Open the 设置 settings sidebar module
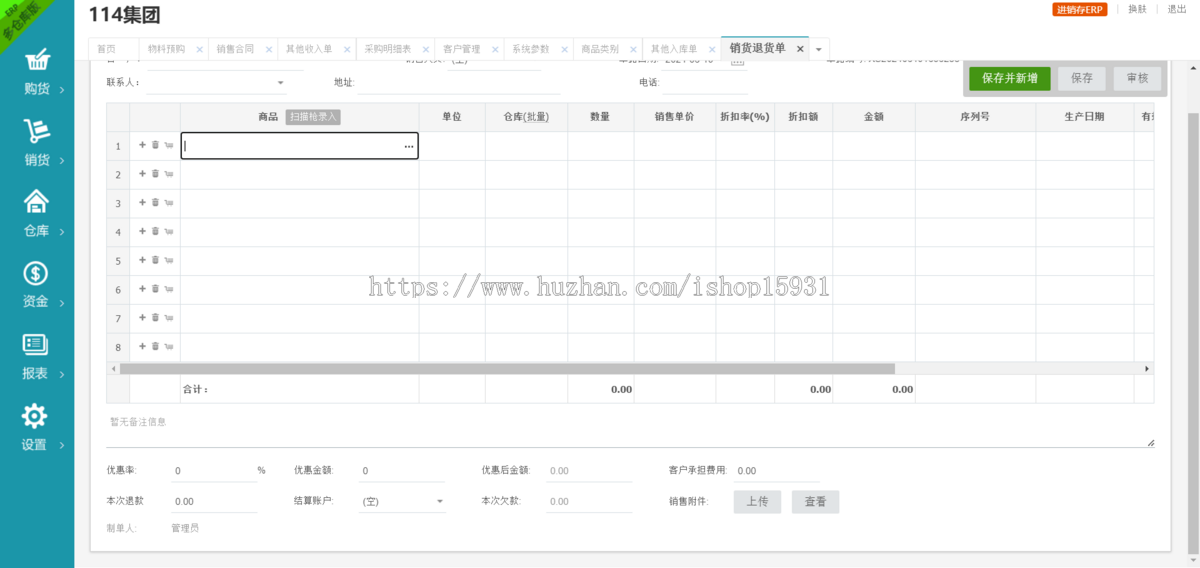Screen dimensions: 1200x568 [x=37, y=428]
